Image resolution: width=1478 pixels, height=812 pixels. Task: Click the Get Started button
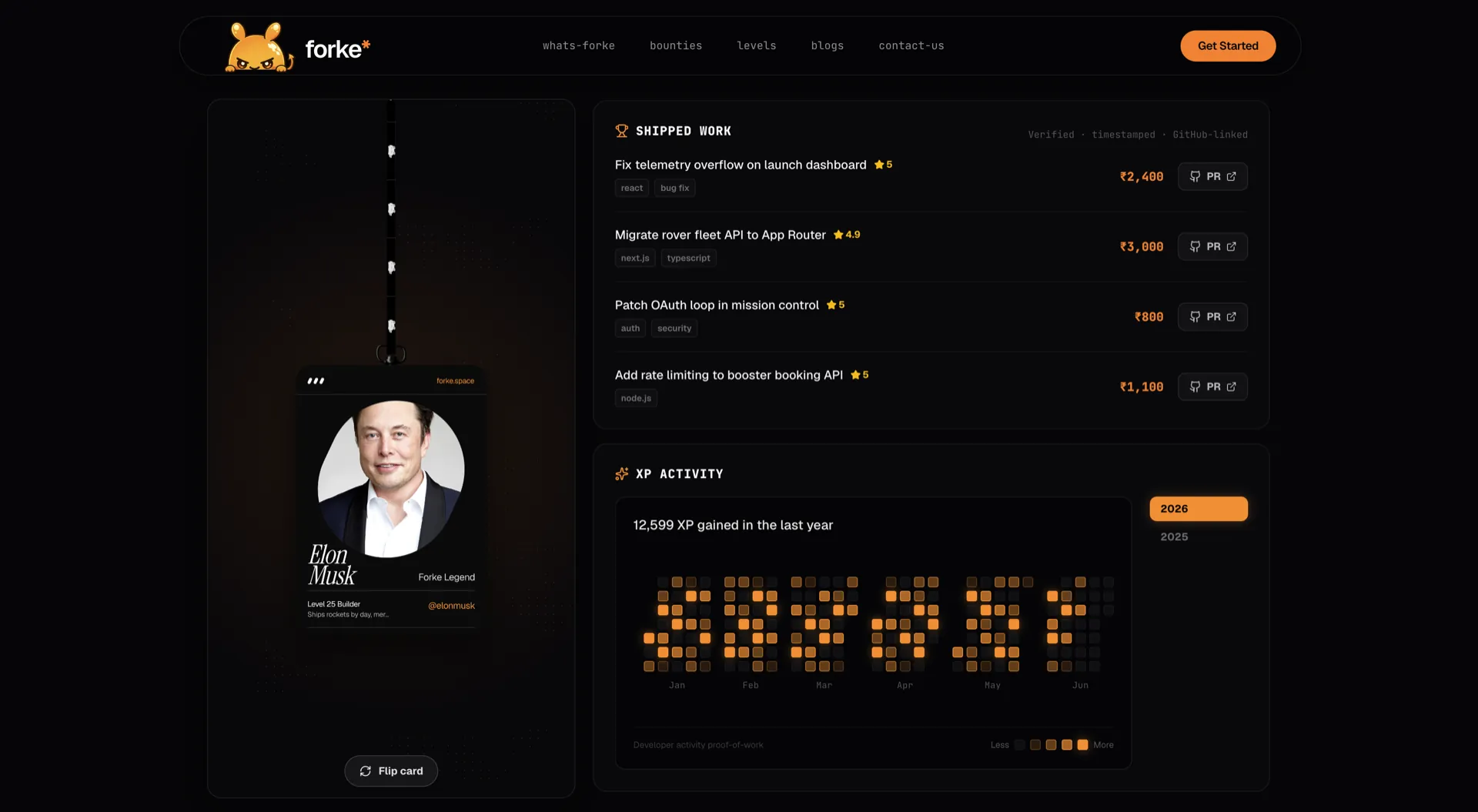click(x=1228, y=46)
